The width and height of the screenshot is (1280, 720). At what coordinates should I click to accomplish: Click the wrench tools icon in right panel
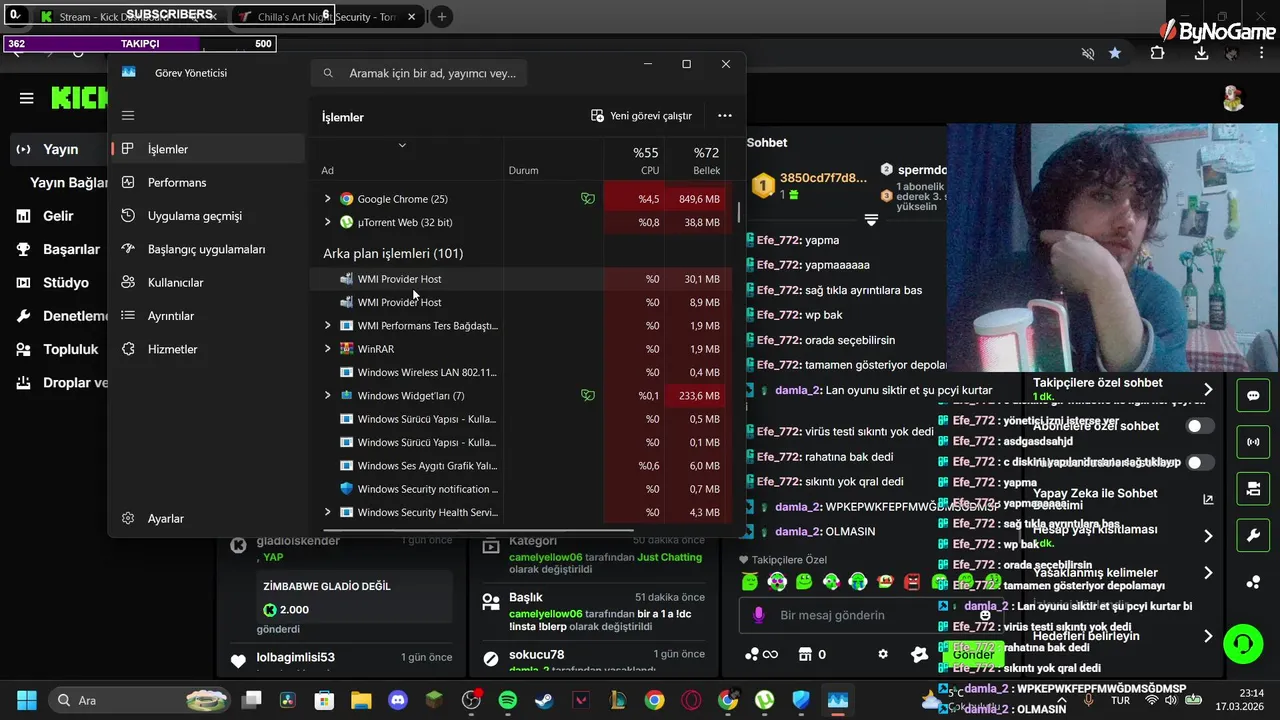pos(1253,535)
